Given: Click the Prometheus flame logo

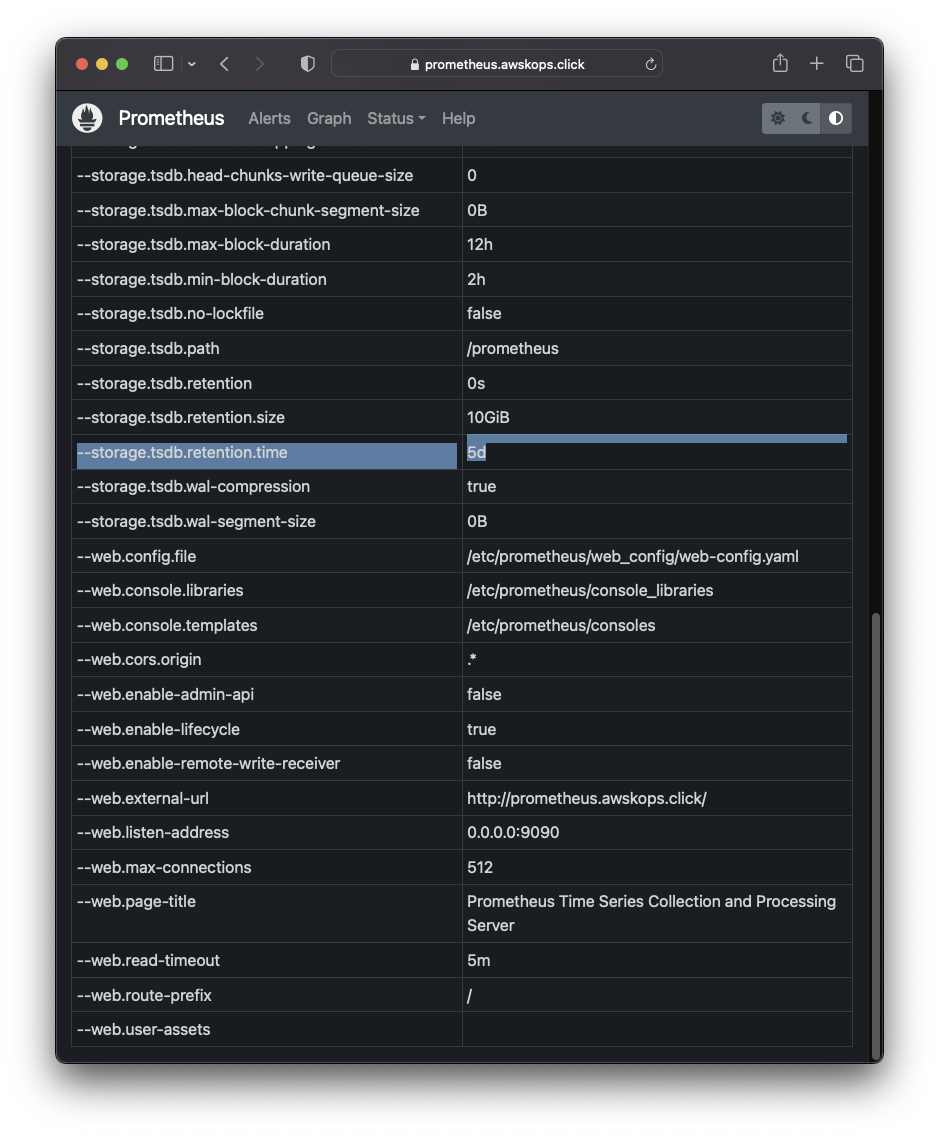Looking at the screenshot, I should 87,118.
